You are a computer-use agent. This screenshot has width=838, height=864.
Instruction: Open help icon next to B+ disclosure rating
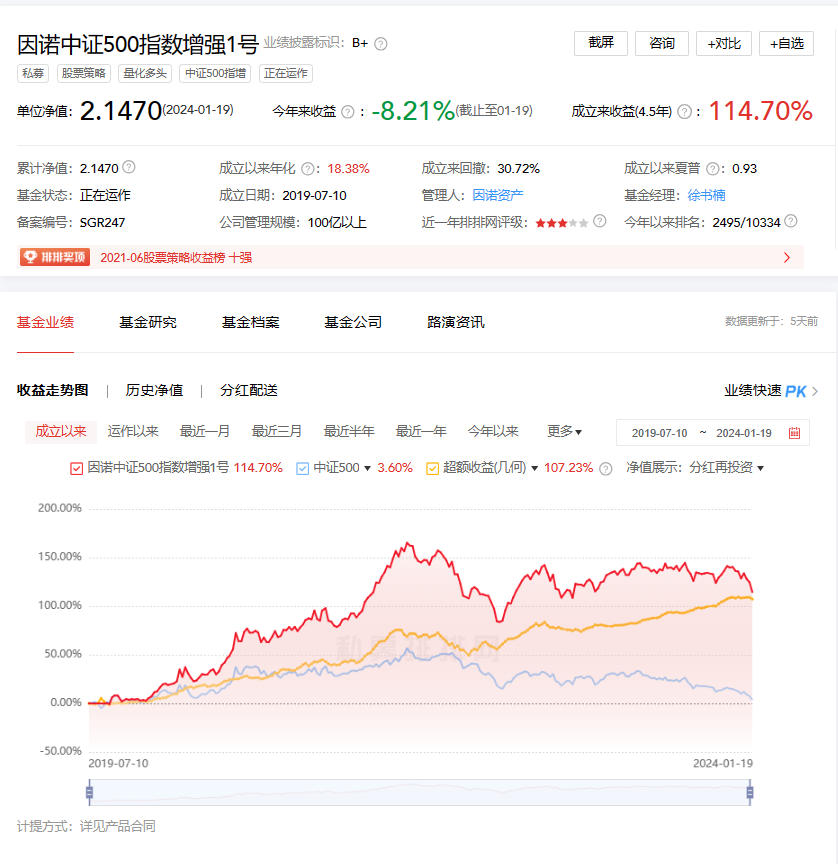tap(381, 44)
